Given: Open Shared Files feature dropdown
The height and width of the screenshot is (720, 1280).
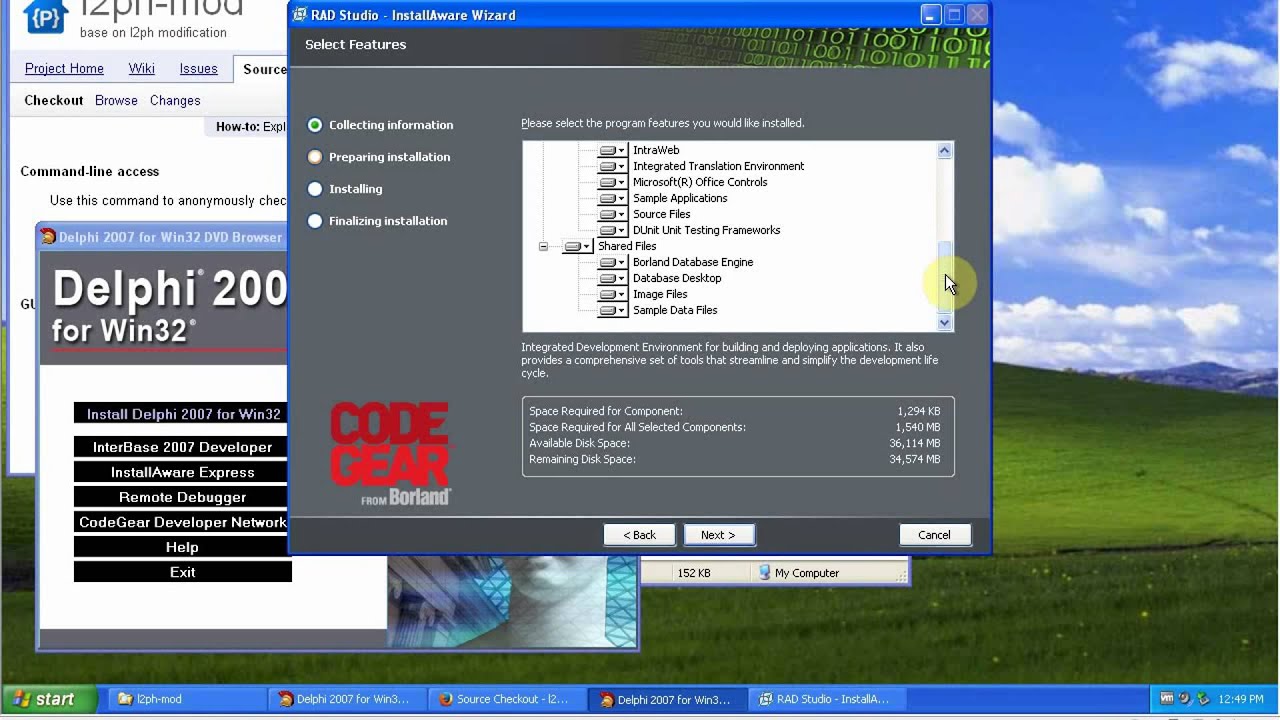Looking at the screenshot, I should click(577, 246).
